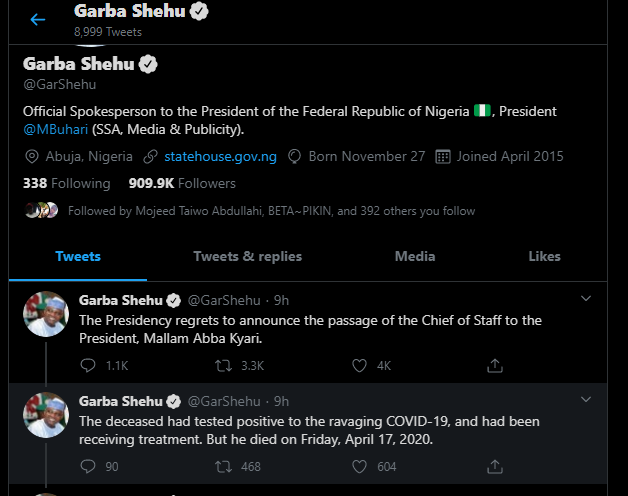Screen dimensions: 628x496
Task: Click Garba Shehu's avatar on first tweet
Action: pyautogui.click(x=45, y=314)
